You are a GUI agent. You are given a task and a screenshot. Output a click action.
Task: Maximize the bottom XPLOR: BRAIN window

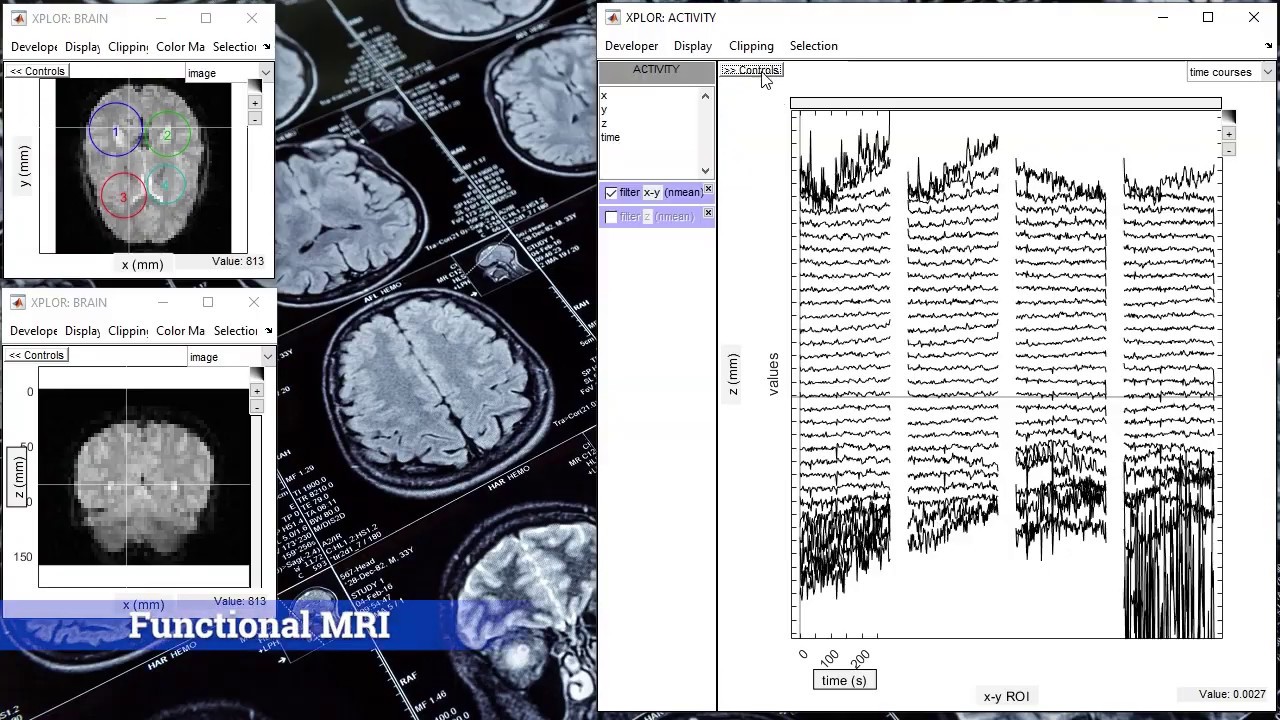point(208,302)
